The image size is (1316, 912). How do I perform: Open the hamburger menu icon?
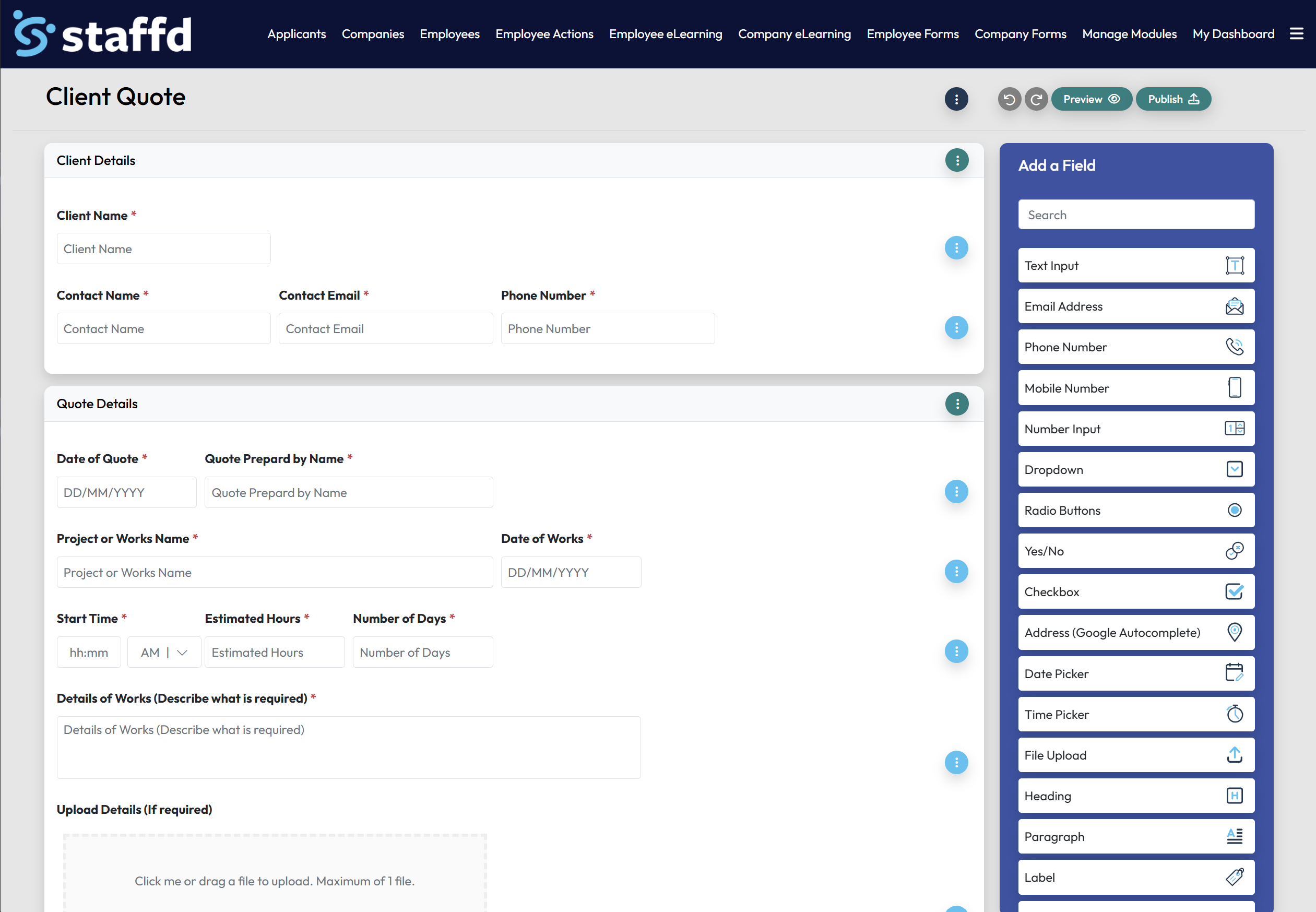[1297, 34]
